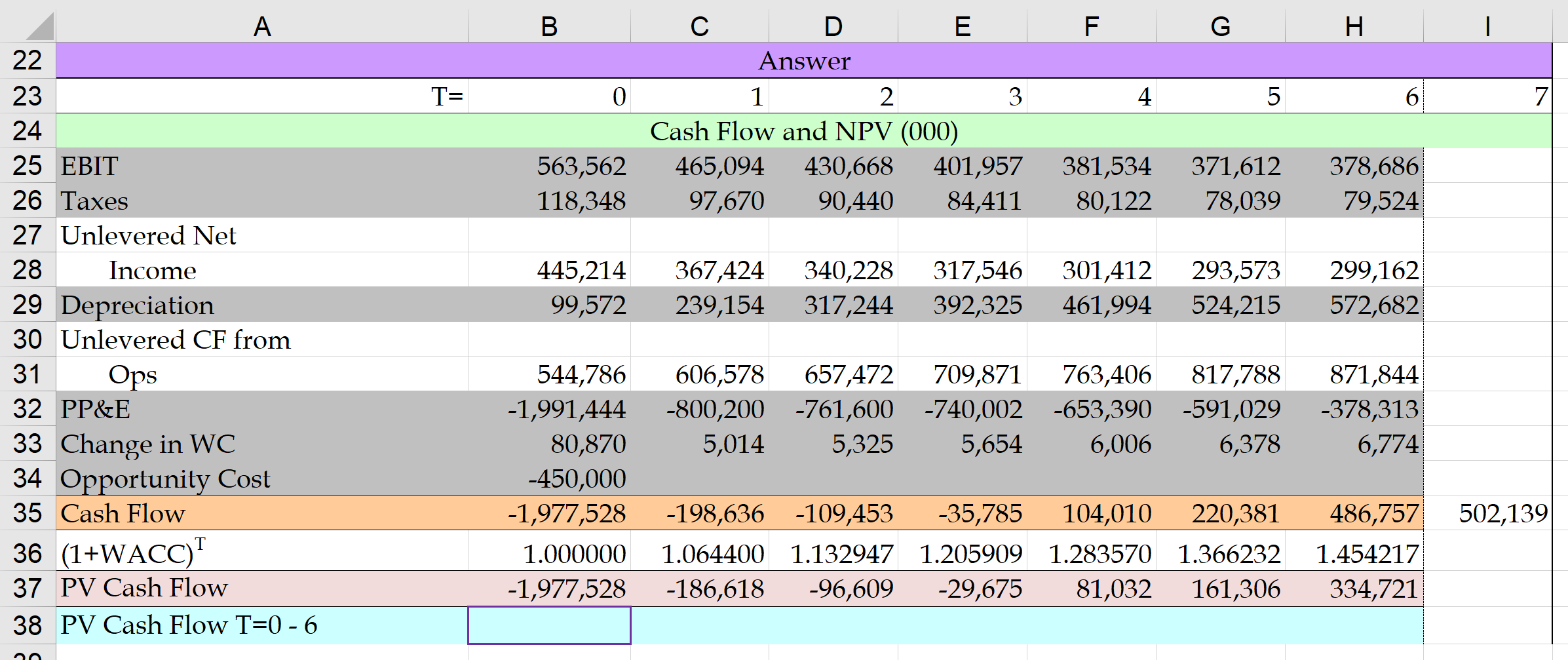Click the T value 7 in column I

tap(1541, 96)
